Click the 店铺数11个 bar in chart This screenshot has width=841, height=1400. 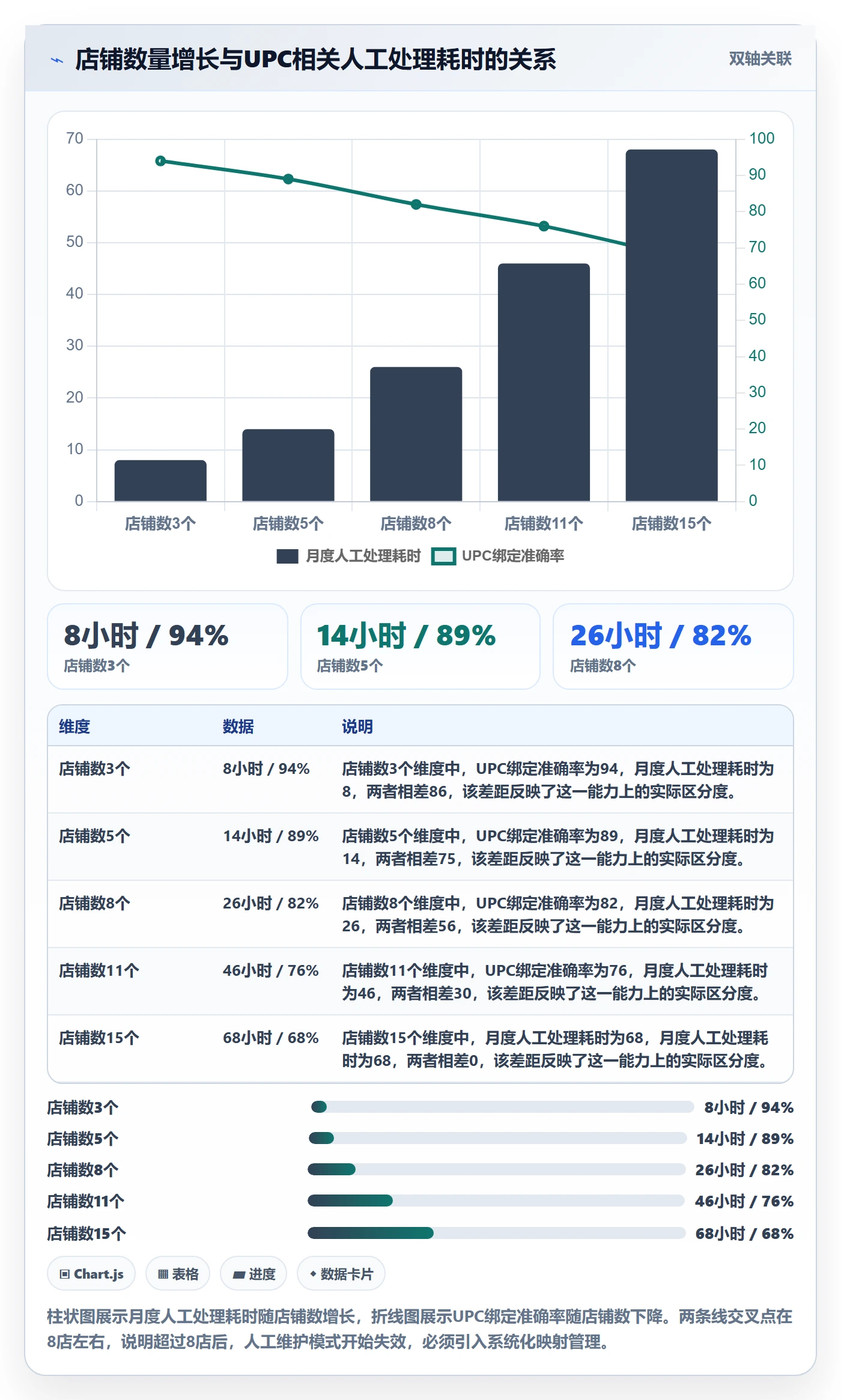pyautogui.click(x=544, y=382)
